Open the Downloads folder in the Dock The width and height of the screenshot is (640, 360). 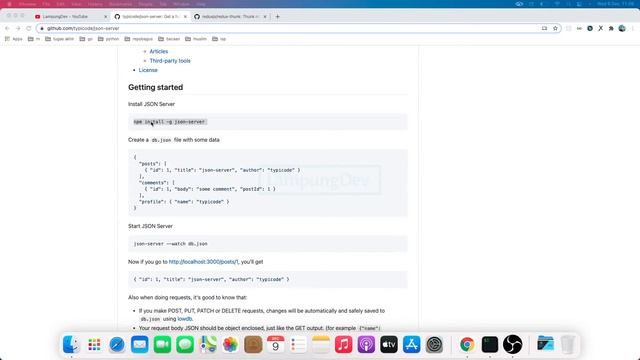(545, 344)
